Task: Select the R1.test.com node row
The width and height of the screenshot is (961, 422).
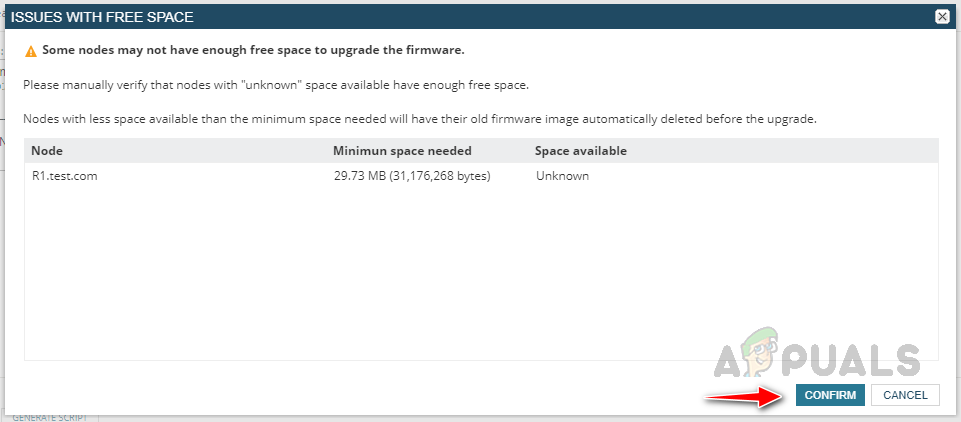Action: coord(64,176)
